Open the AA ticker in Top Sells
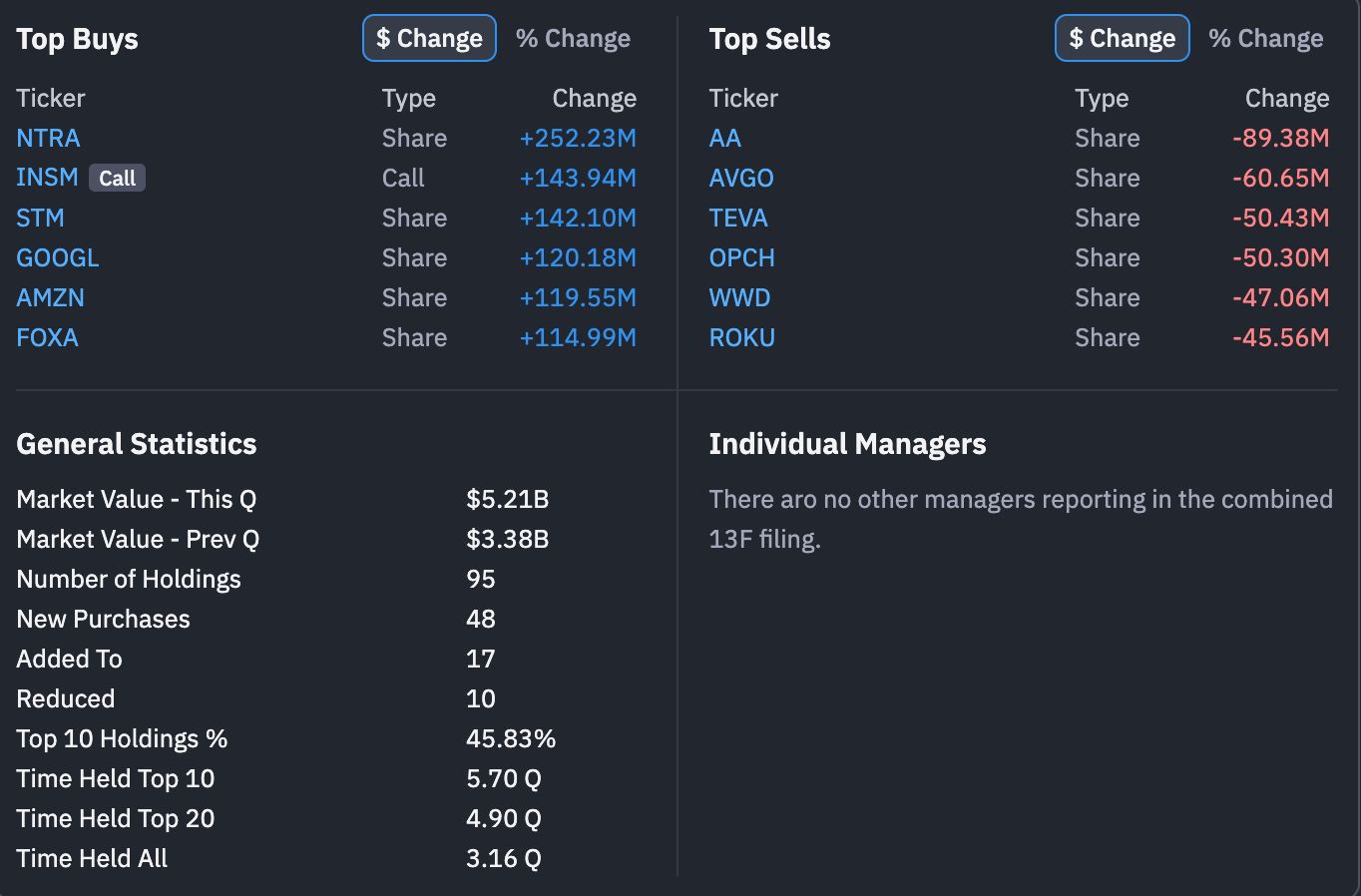This screenshot has width=1361, height=896. click(725, 138)
